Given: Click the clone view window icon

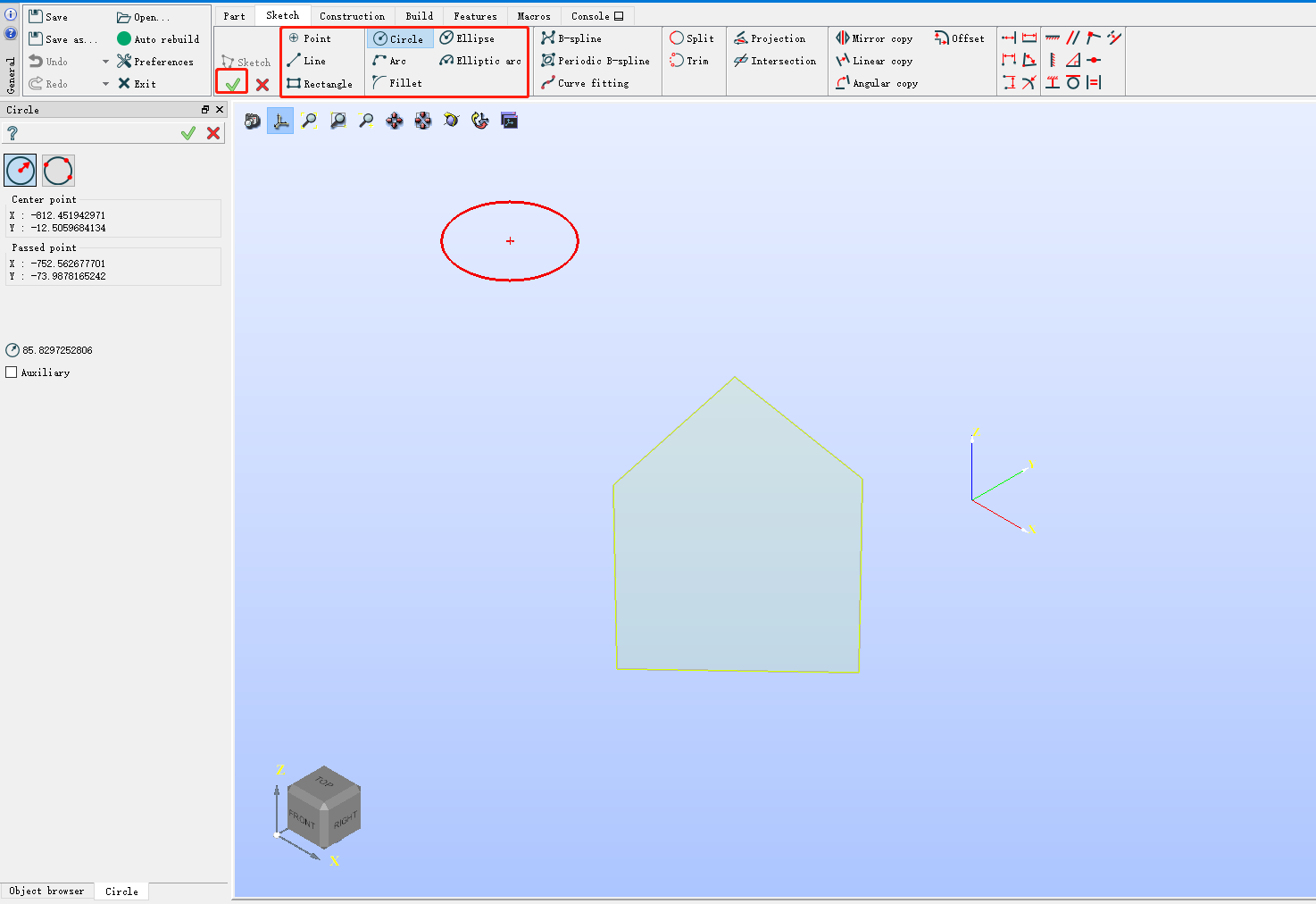Looking at the screenshot, I should (509, 121).
